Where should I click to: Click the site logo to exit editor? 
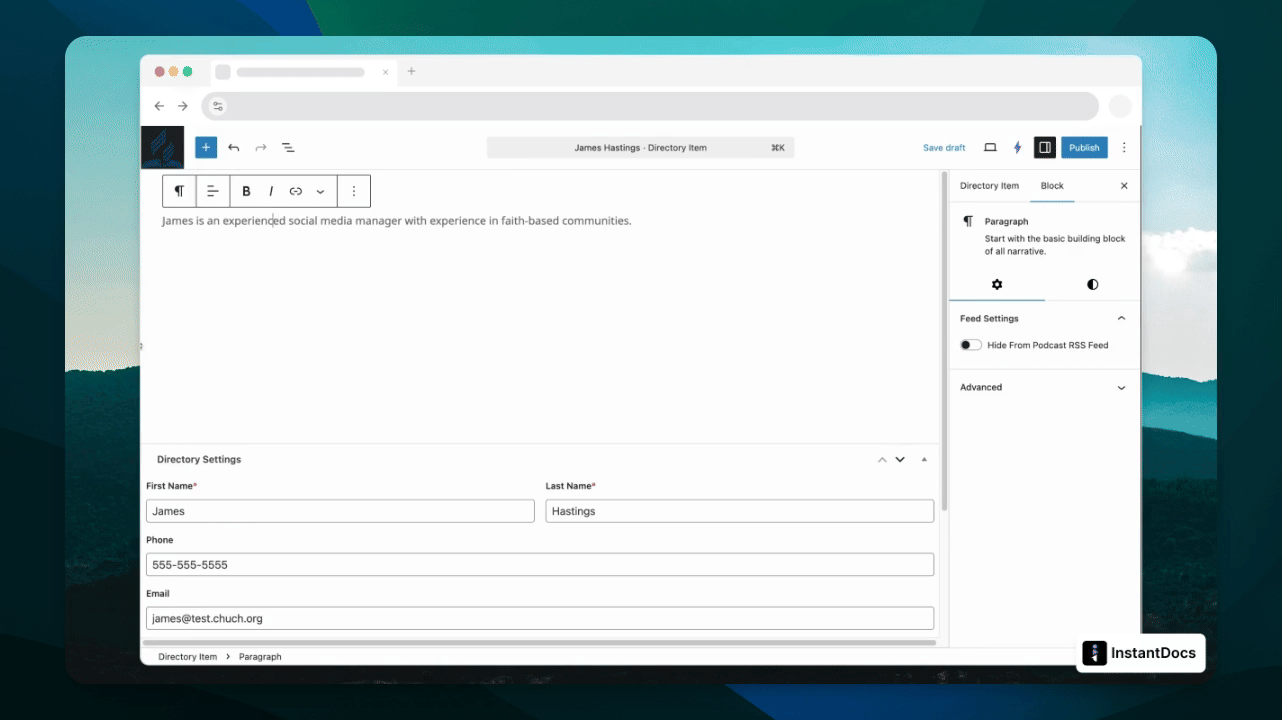click(162, 147)
